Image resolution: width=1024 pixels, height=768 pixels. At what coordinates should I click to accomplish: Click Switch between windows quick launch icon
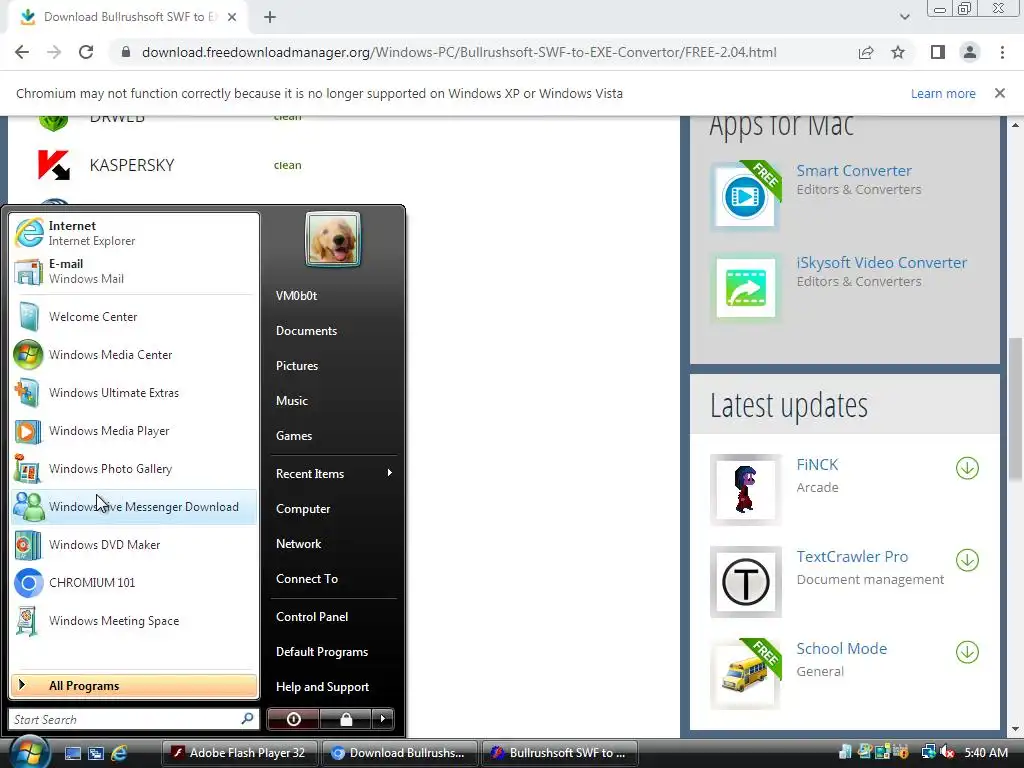click(95, 753)
